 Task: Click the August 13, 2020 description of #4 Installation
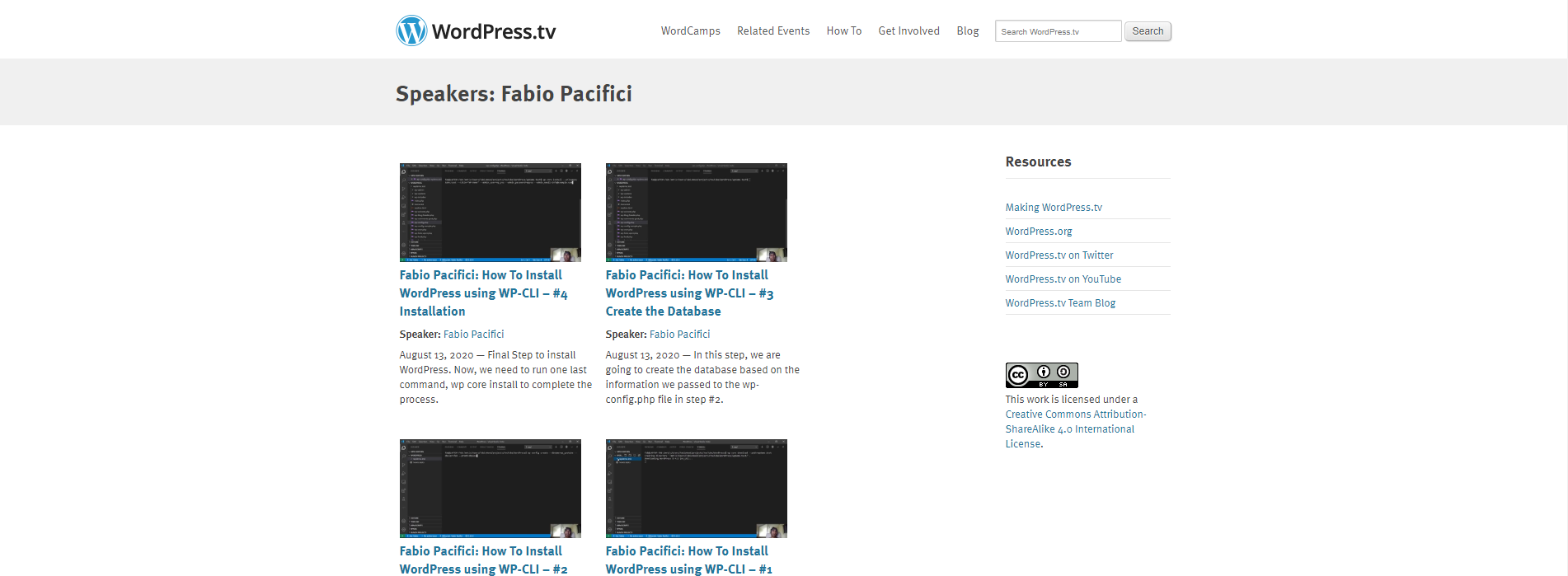(495, 377)
